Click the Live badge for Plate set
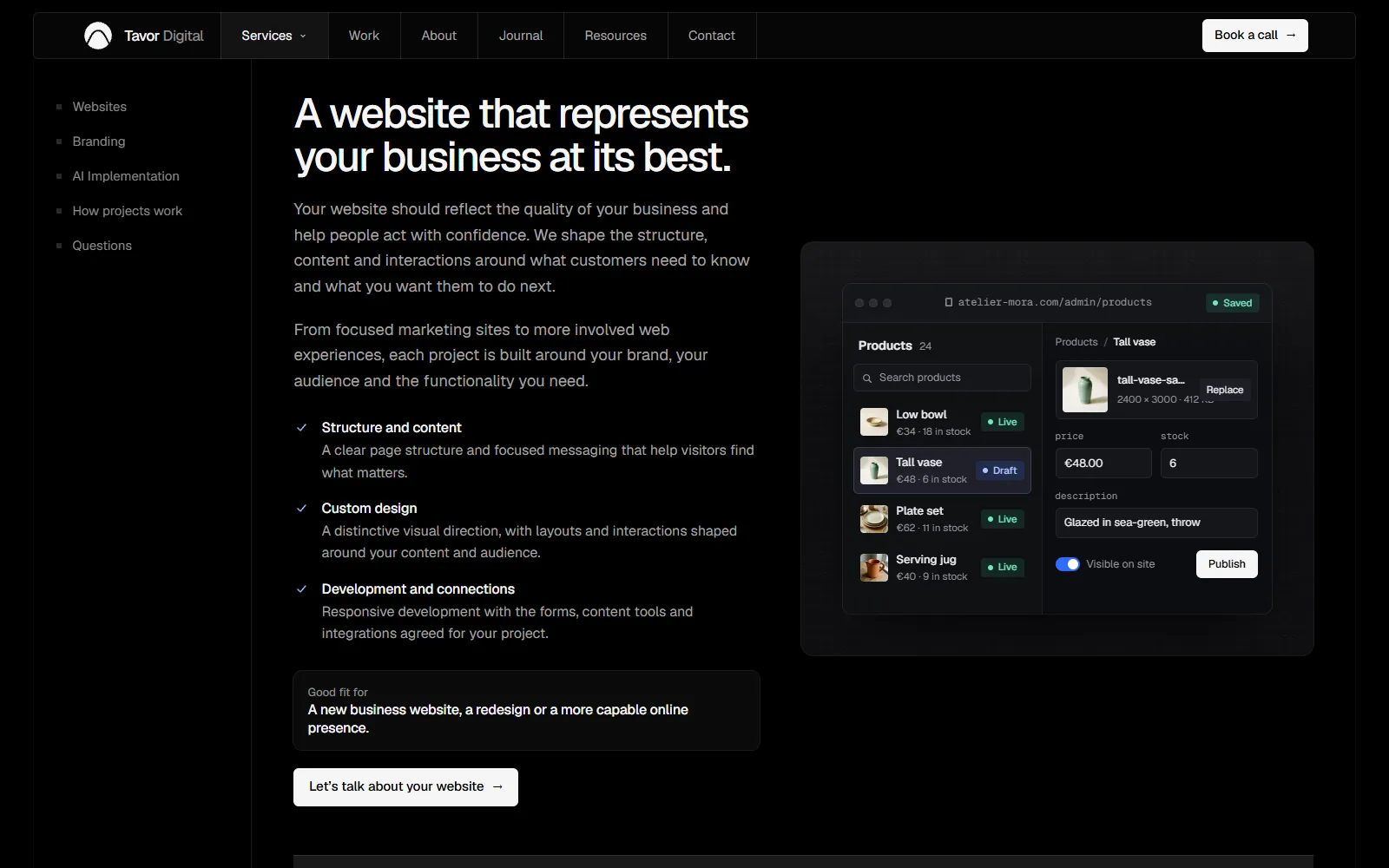1389x868 pixels. [1003, 519]
